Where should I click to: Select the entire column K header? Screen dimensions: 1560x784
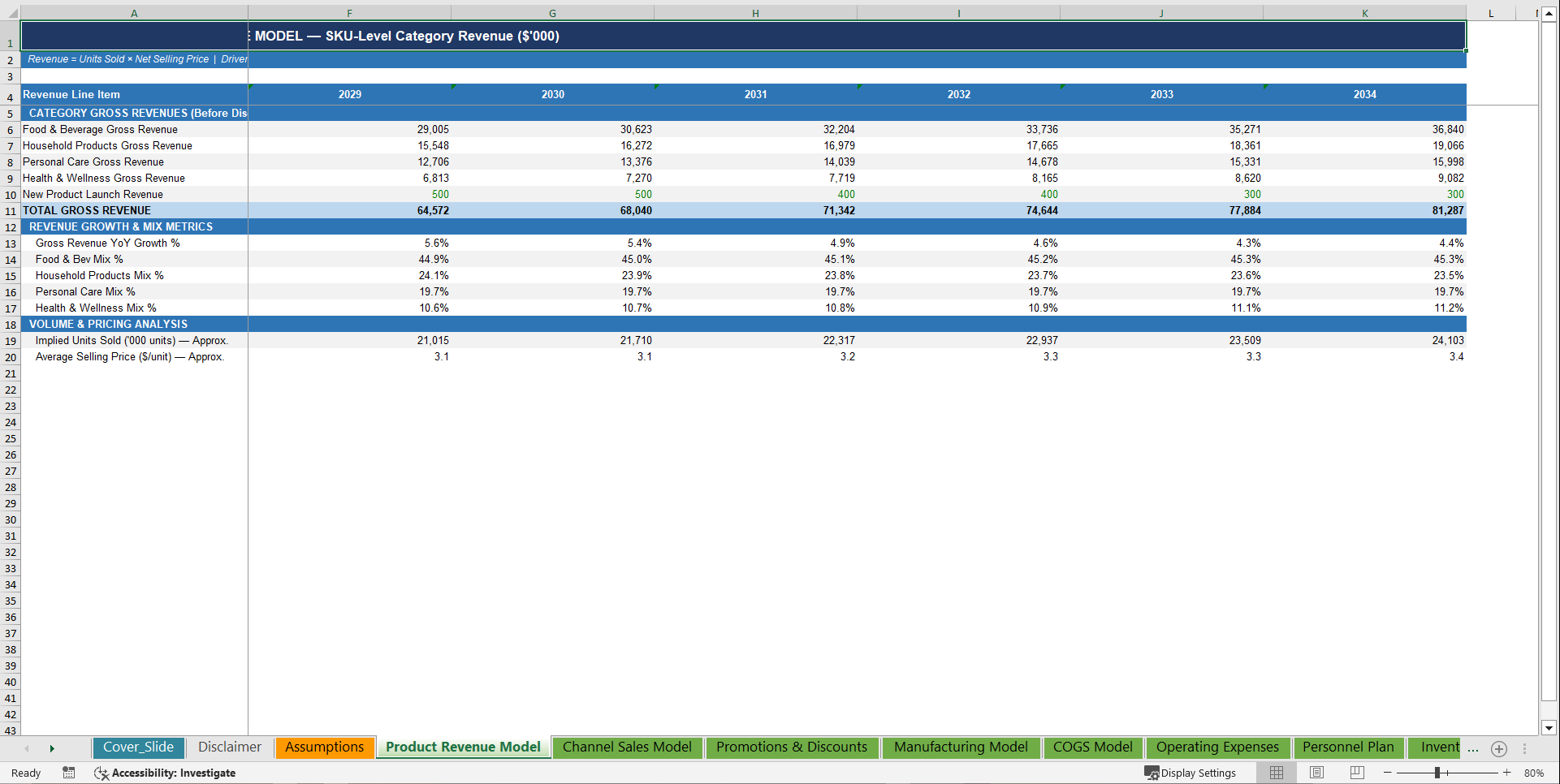click(1364, 13)
